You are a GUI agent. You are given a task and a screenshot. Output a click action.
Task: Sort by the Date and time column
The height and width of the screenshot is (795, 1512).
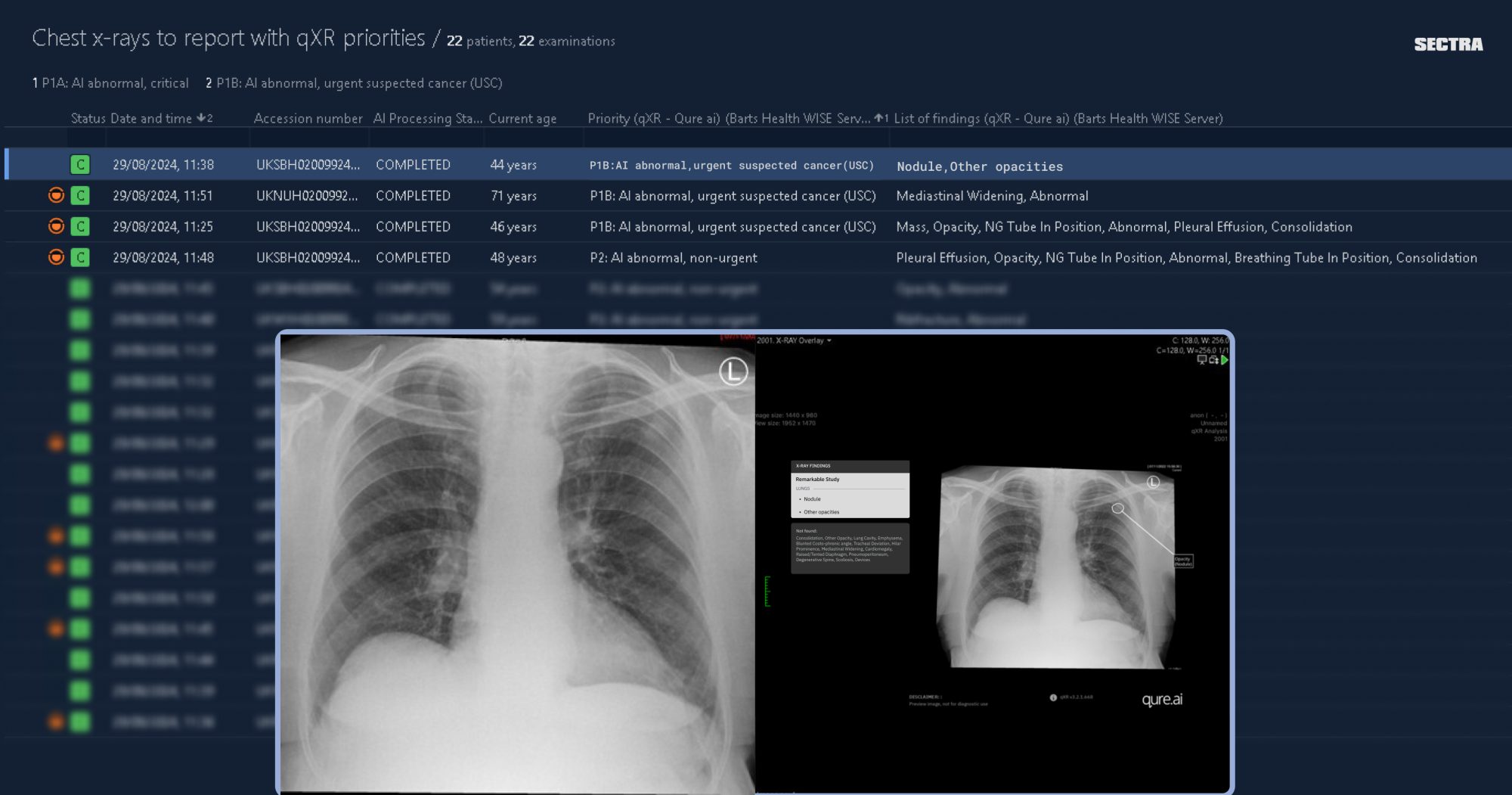[161, 118]
